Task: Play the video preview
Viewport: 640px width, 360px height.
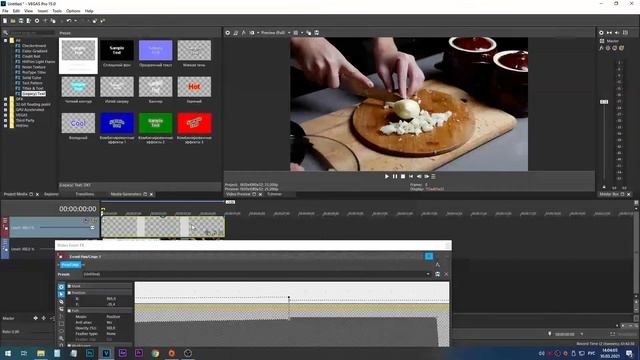Action: click(x=387, y=176)
